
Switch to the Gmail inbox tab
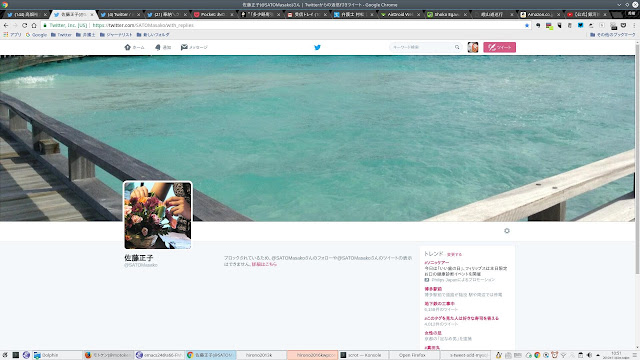point(306,14)
